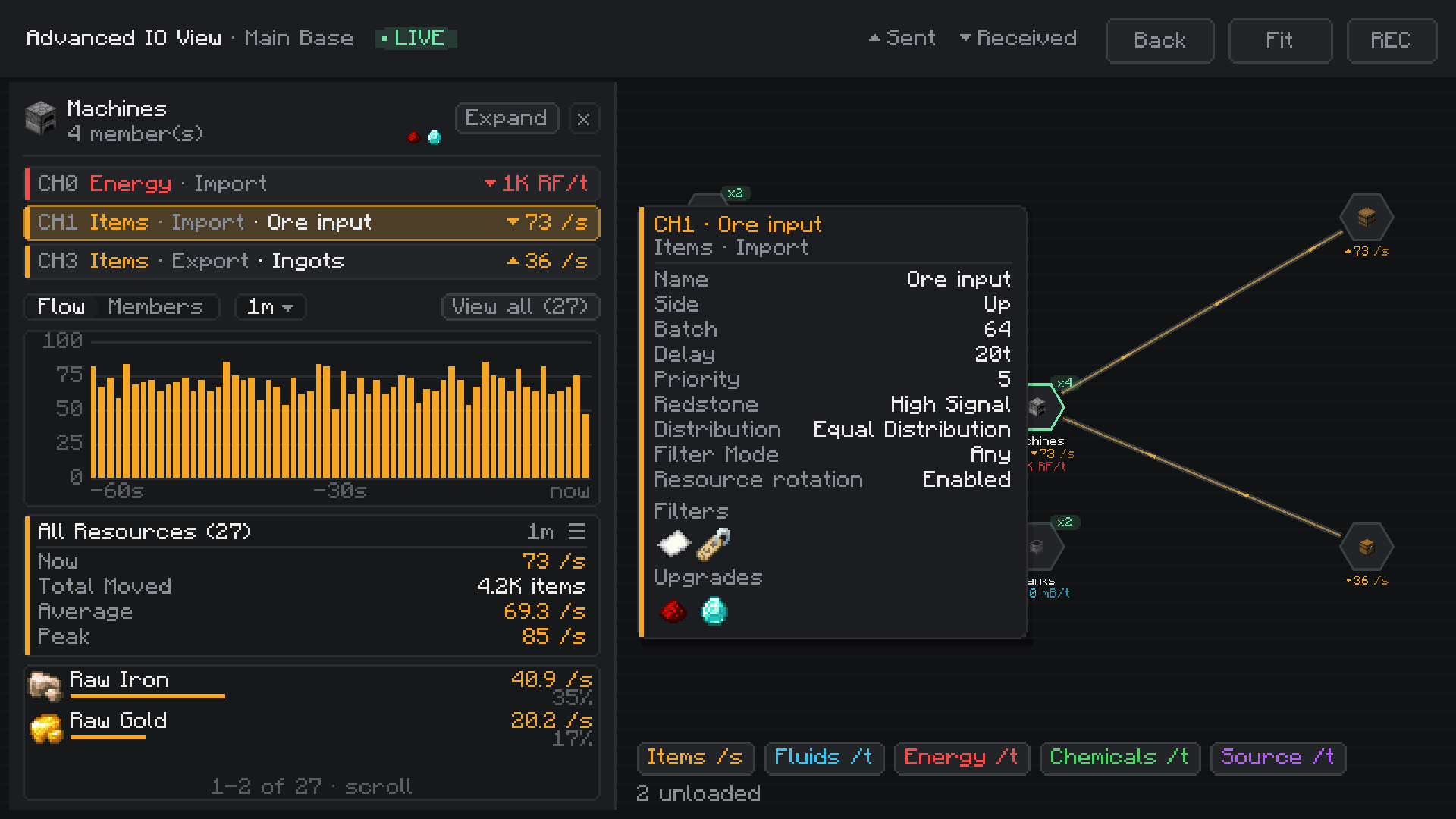The width and height of the screenshot is (1456, 819).
Task: Select CH1 Items Import Ore input row
Action: tap(312, 222)
